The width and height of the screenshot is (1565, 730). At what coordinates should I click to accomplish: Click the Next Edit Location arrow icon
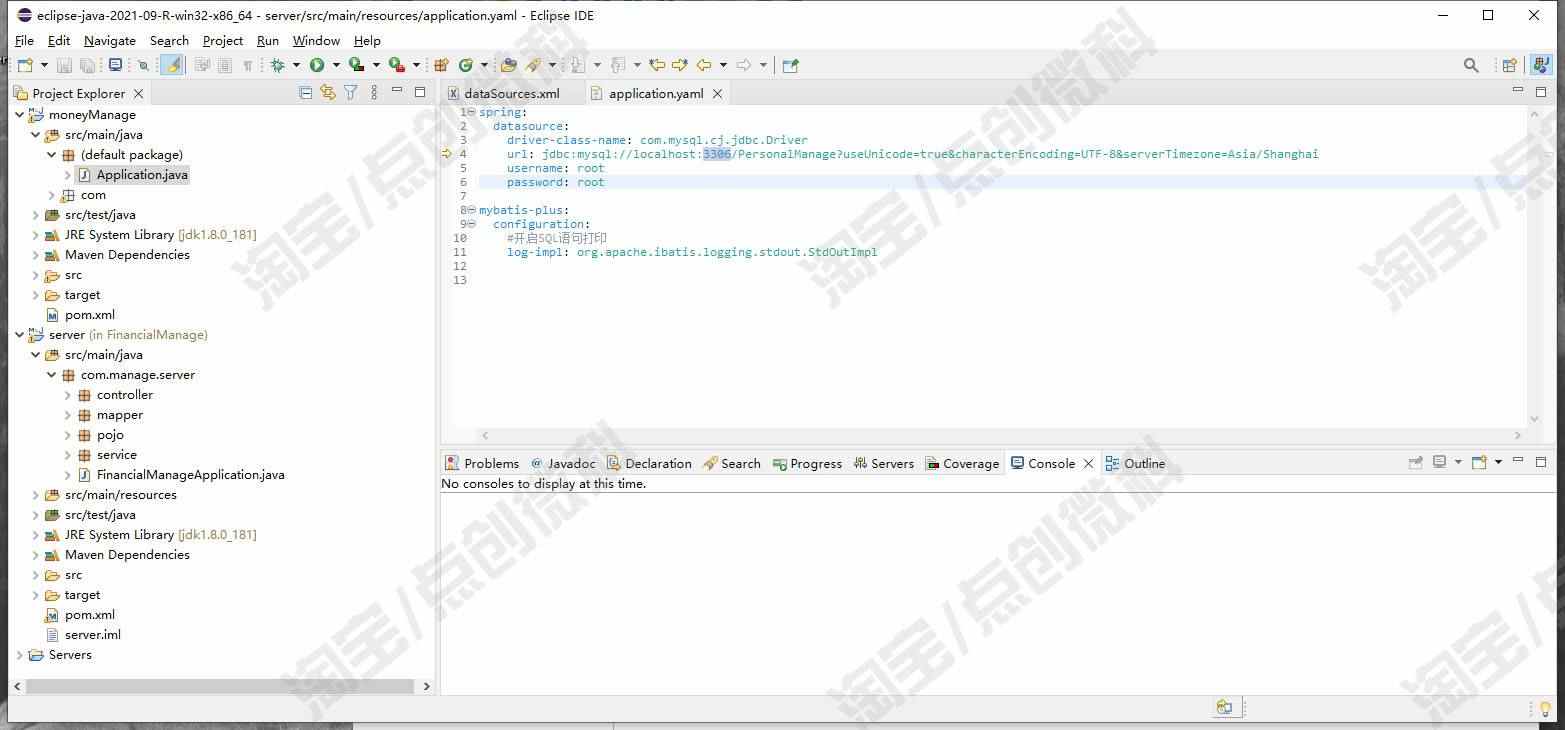click(x=680, y=65)
